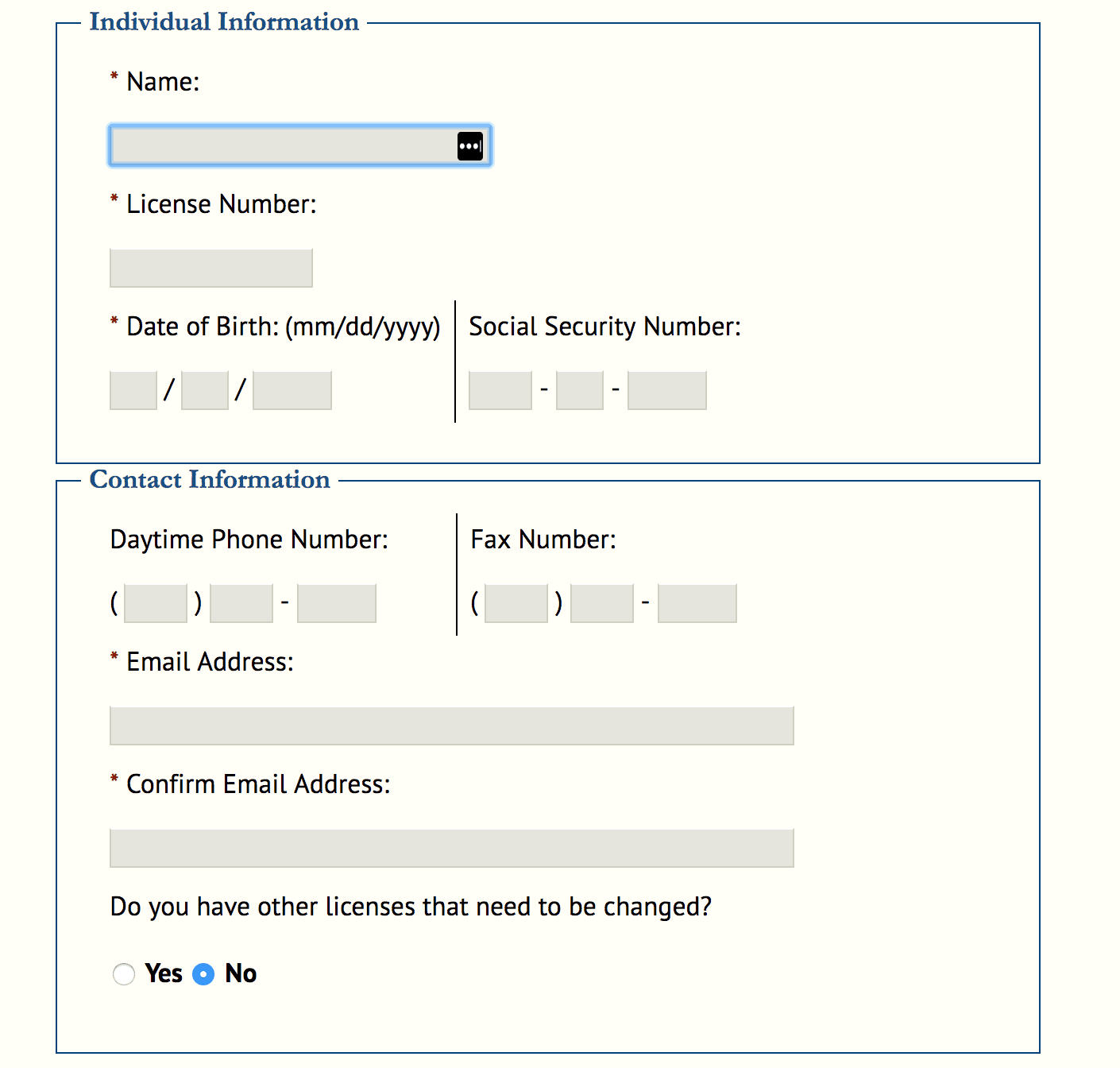The image size is (1120, 1068).
Task: Click the Confirm Email Address field
Action: 452,848
